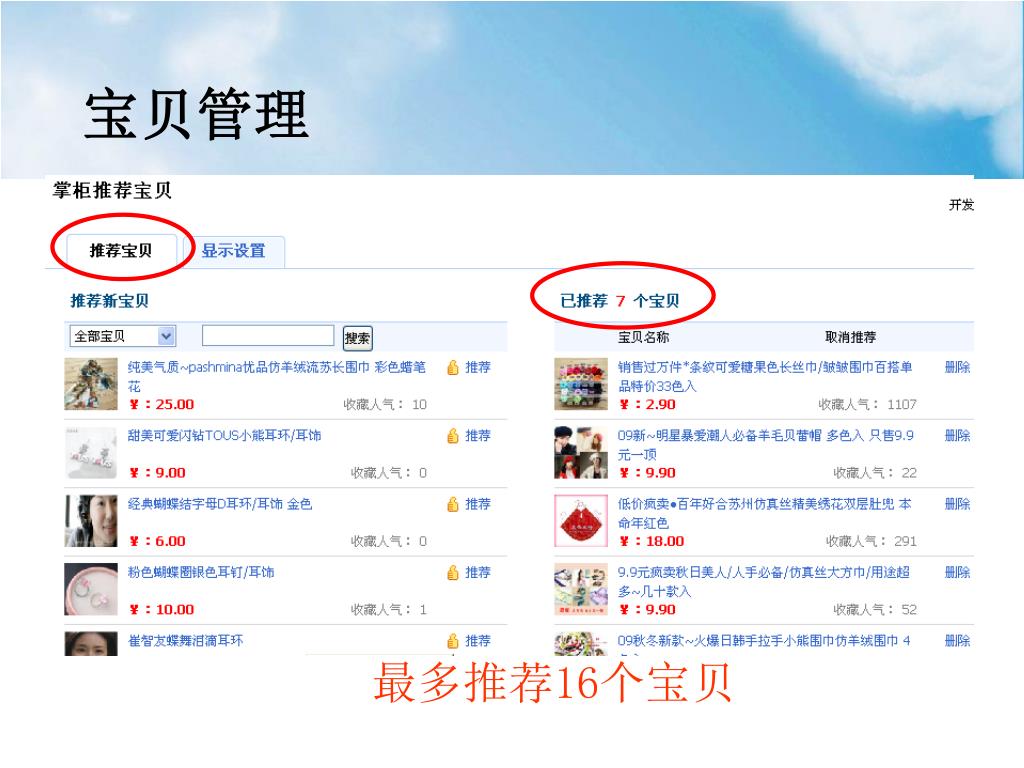Viewport: 1024px width, 768px height.
Task: Open the colorful scarves stack thumbnail
Action: coord(581,384)
